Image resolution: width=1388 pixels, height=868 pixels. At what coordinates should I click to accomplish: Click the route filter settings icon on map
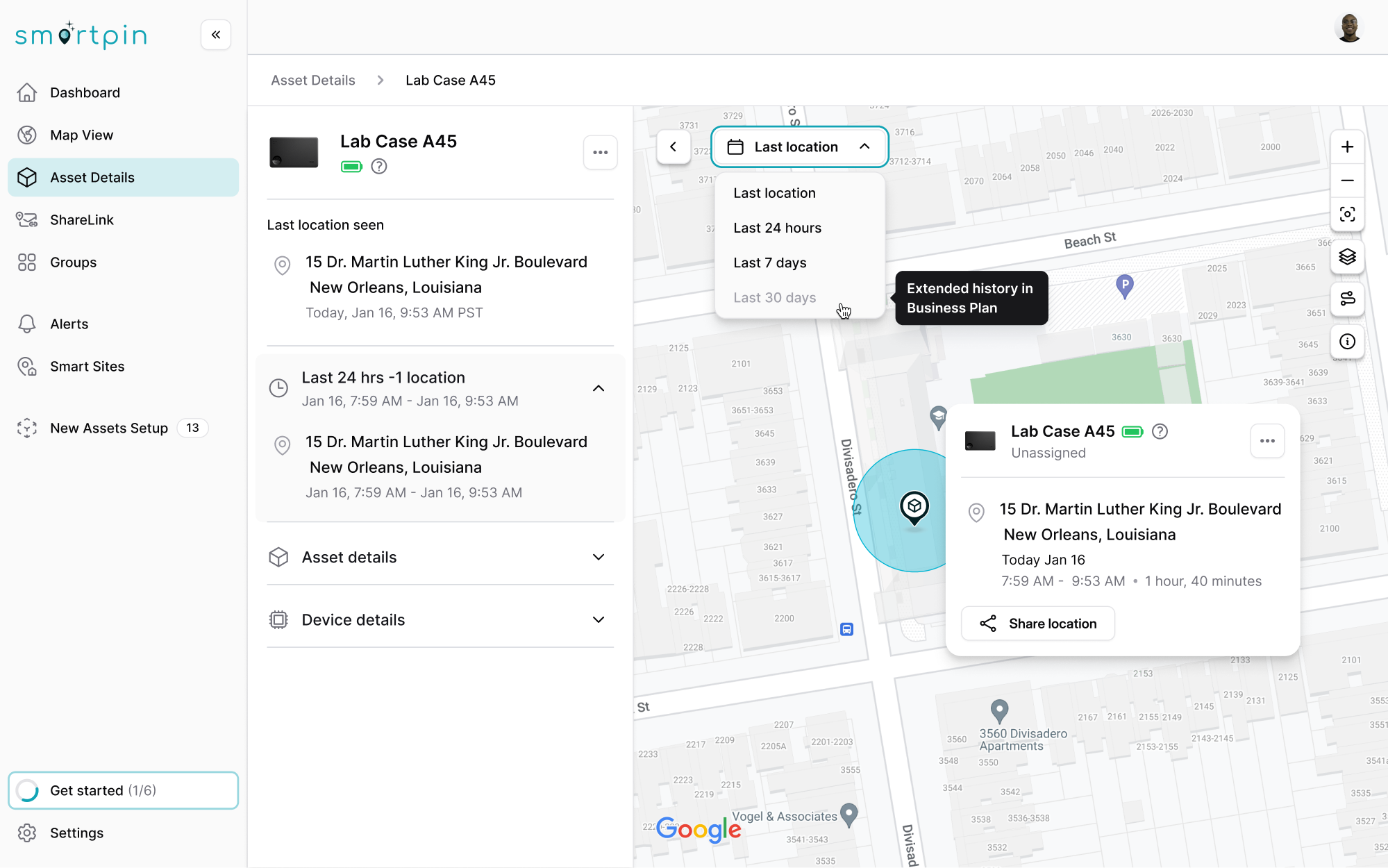pos(1347,299)
